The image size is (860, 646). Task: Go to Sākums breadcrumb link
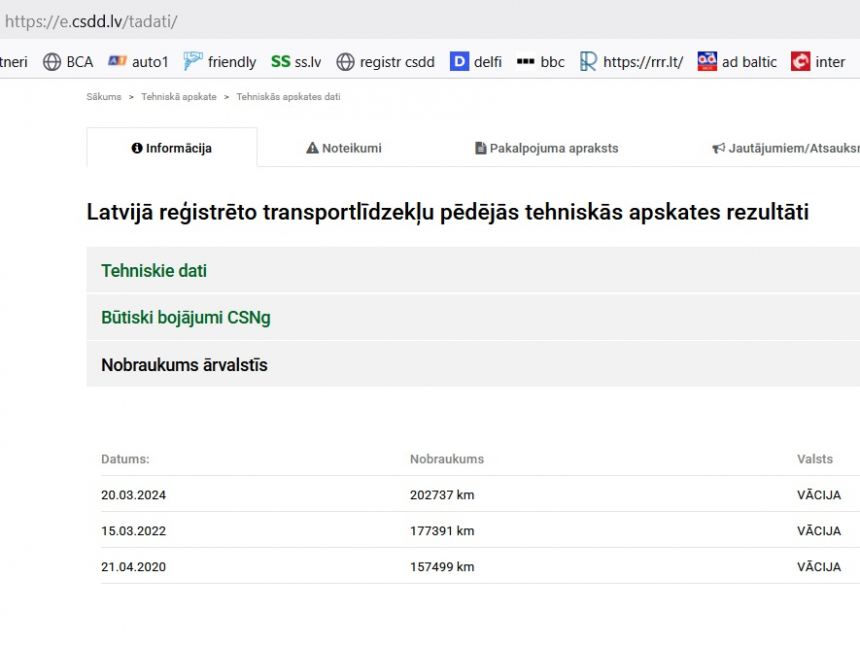pos(104,97)
